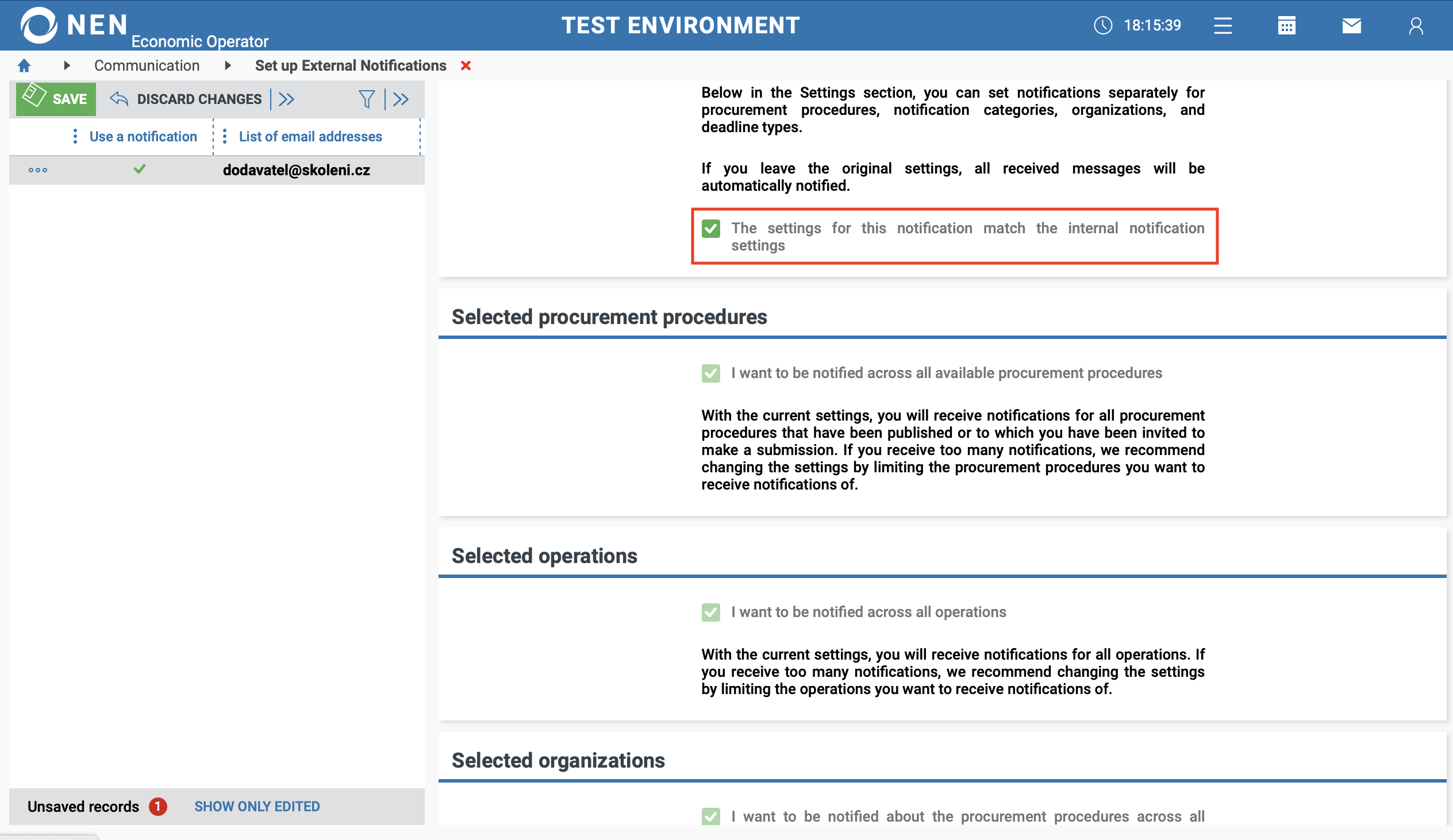Expand double chevrons right of filter icon

coord(401,99)
